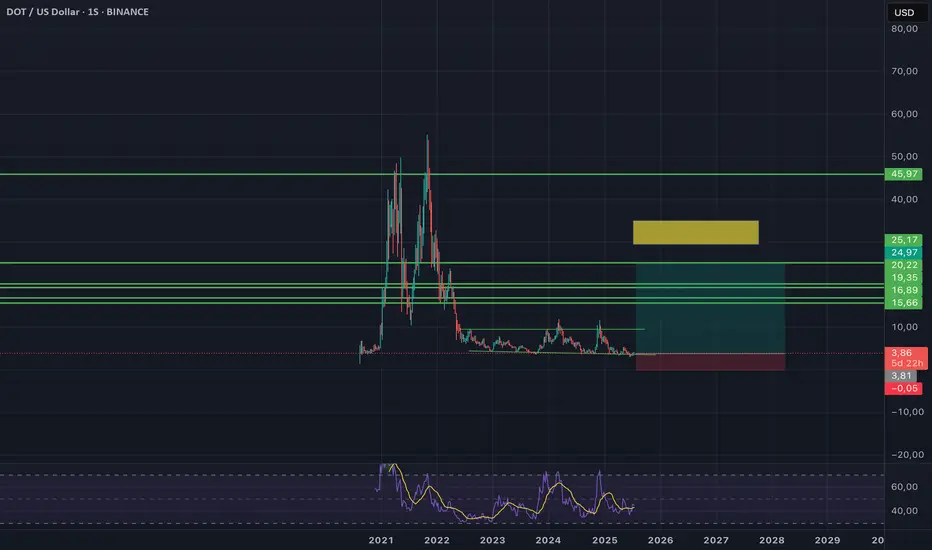The width and height of the screenshot is (932, 550).
Task: Click the green 25,17 price label
Action: [x=903, y=240]
